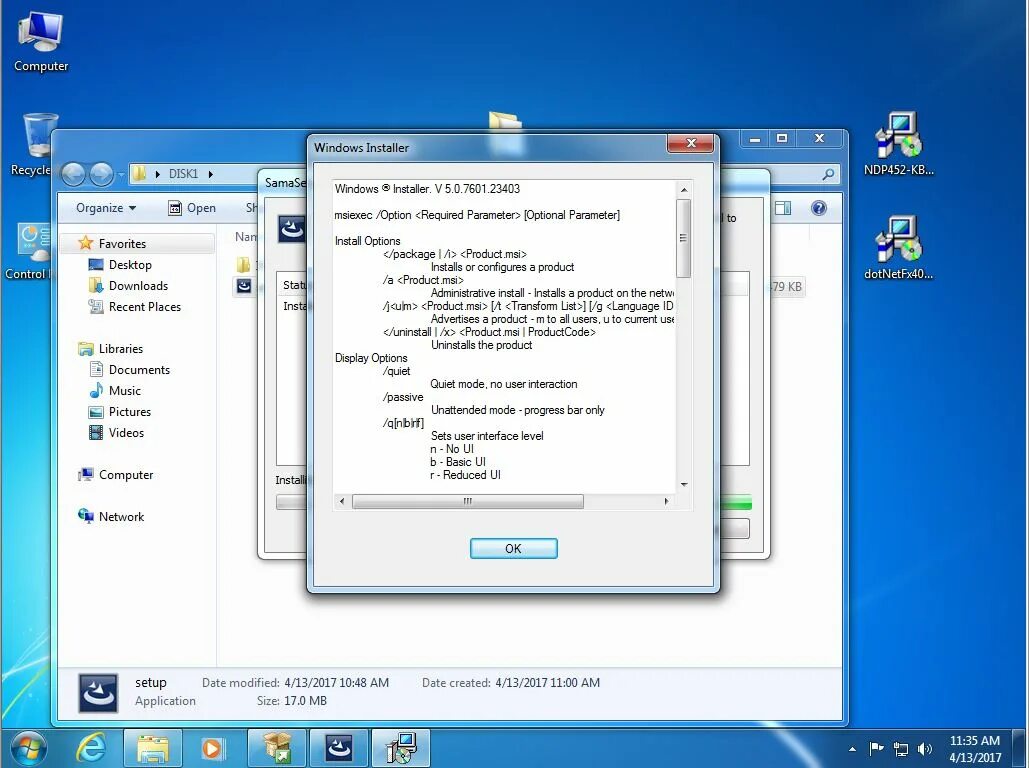Open the Organize menu in Explorer
Screen dimensions: 1029x768
pyautogui.click(x=106, y=208)
